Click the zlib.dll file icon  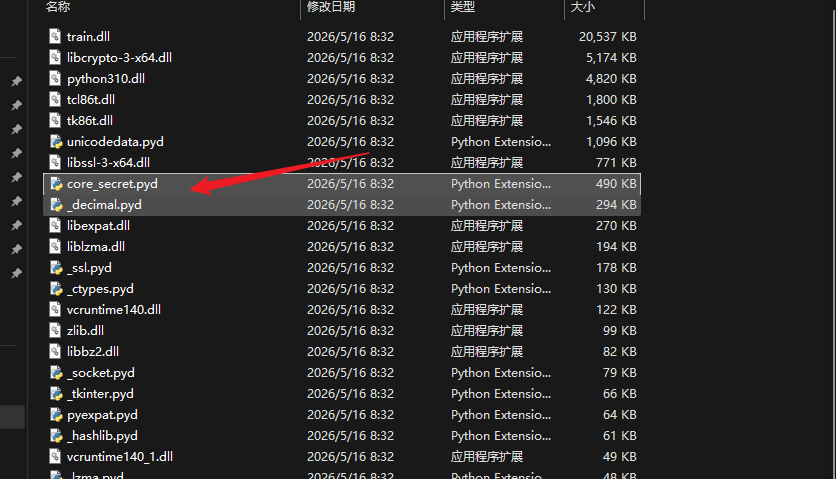(55, 331)
